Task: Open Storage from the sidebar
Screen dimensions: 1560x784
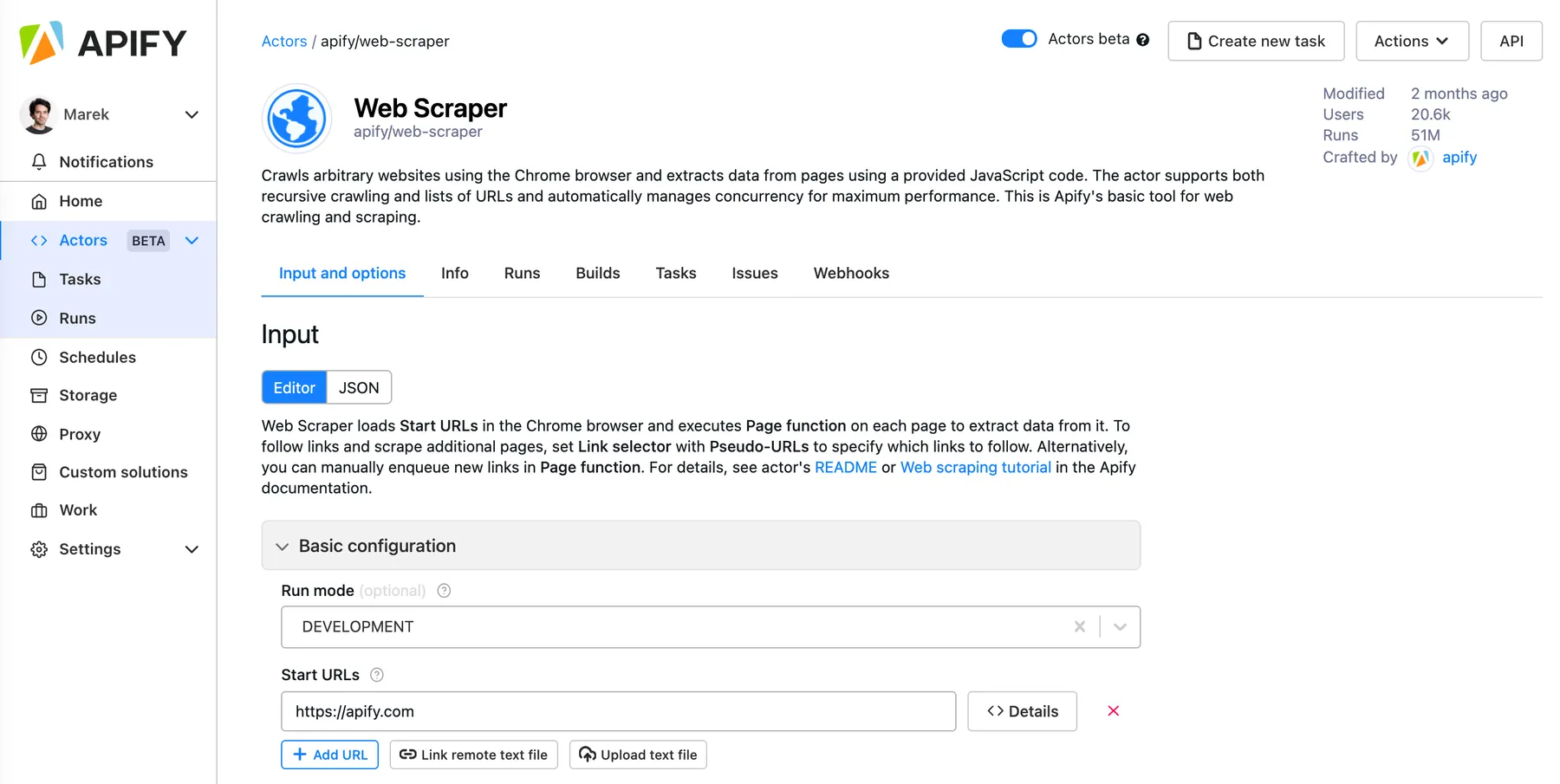Action: 108,395
